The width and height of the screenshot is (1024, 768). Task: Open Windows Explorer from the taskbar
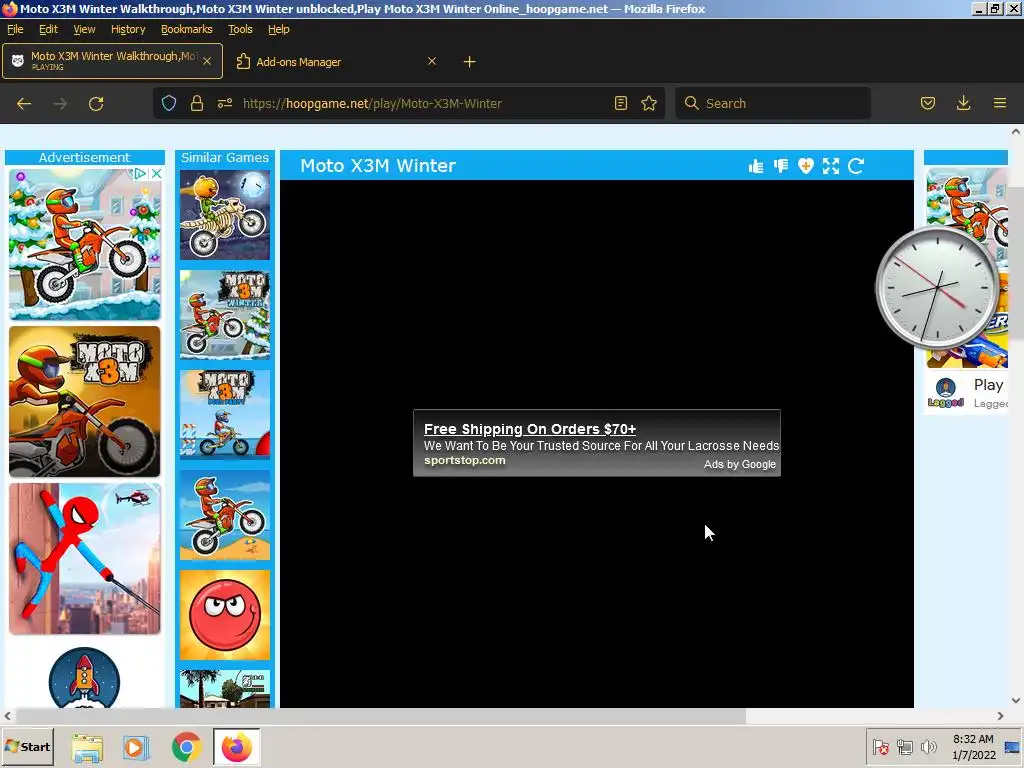pyautogui.click(x=87, y=747)
